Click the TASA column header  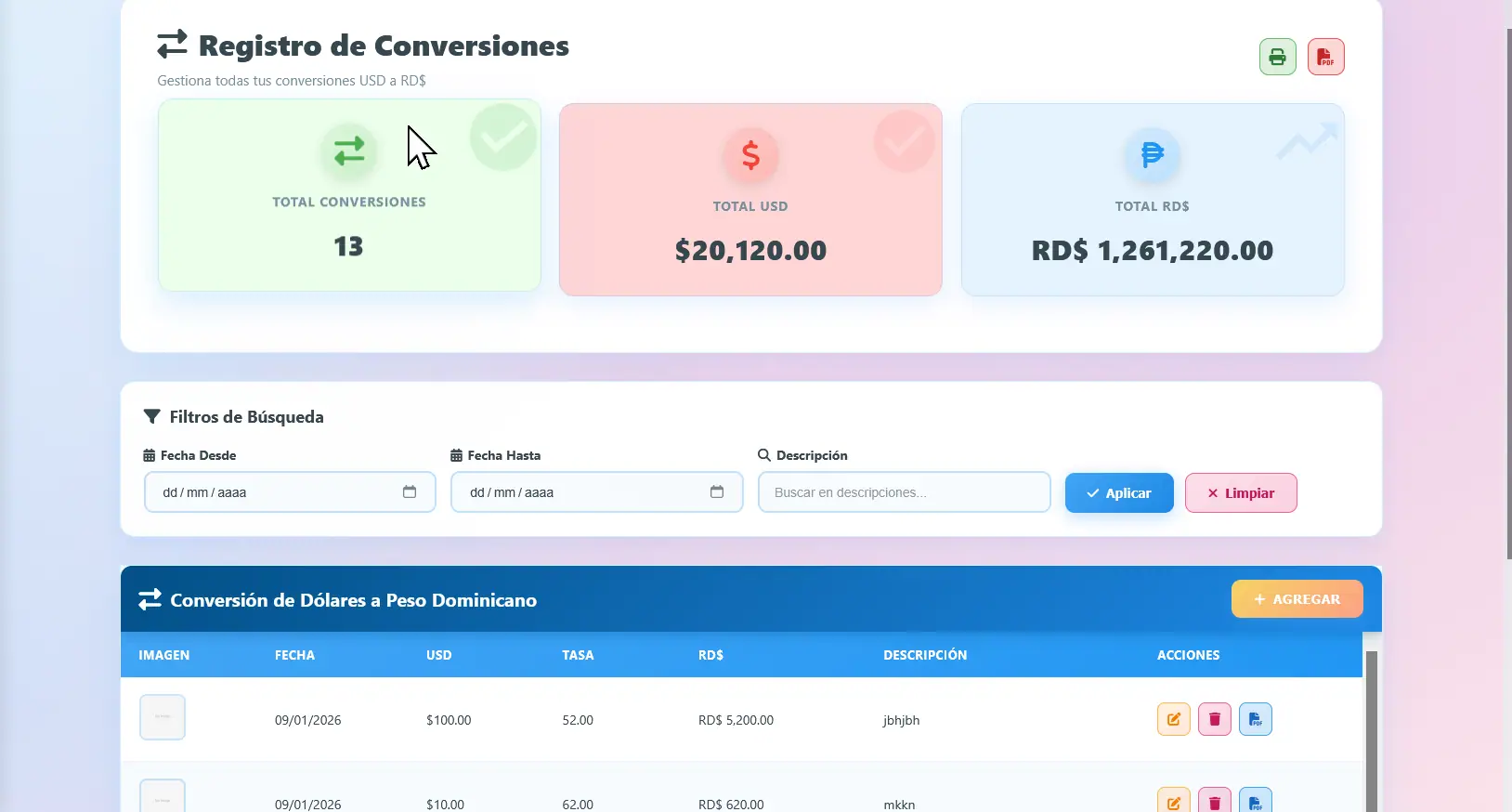pos(578,655)
